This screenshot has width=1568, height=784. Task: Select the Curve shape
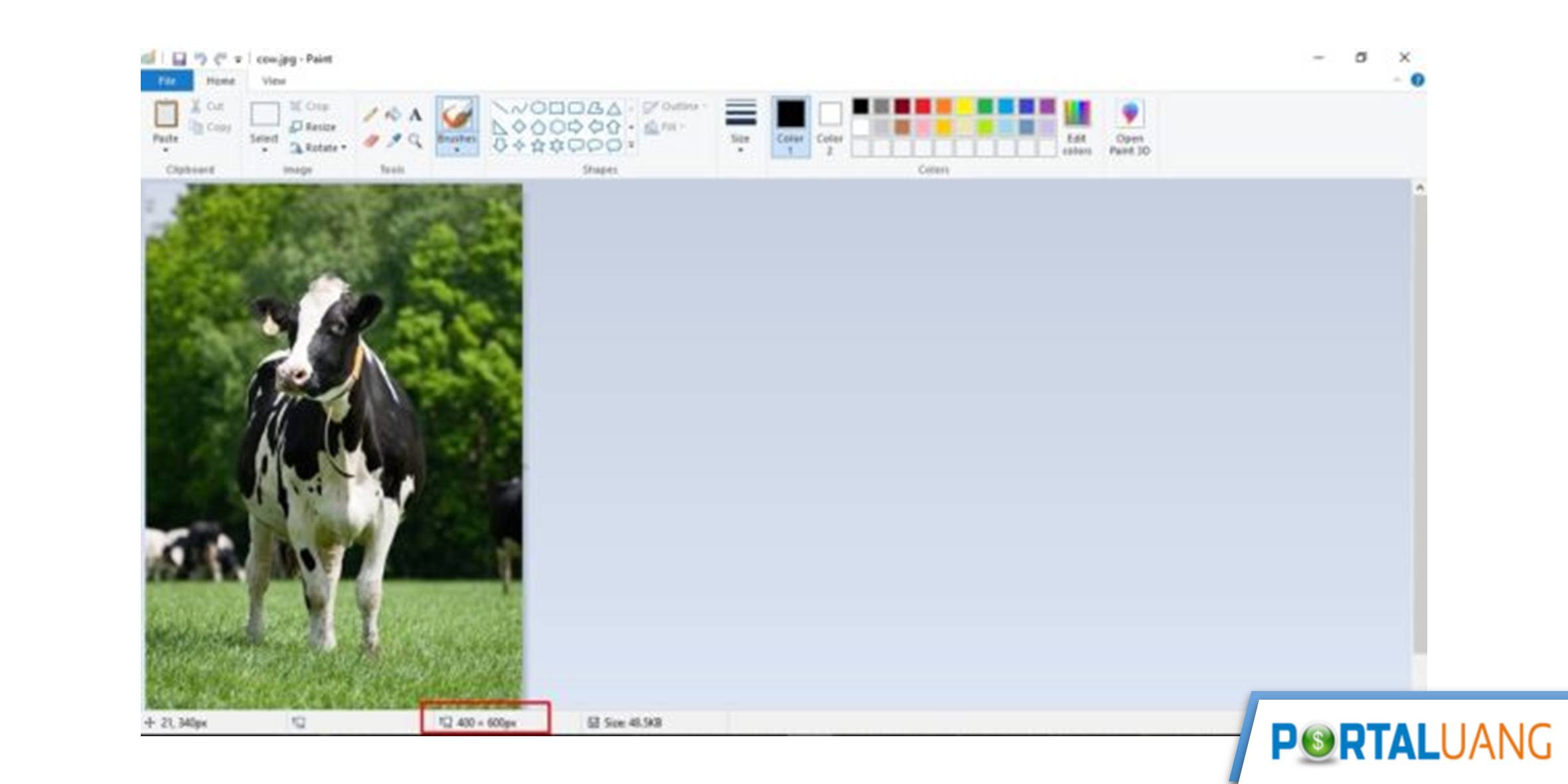coord(519,108)
